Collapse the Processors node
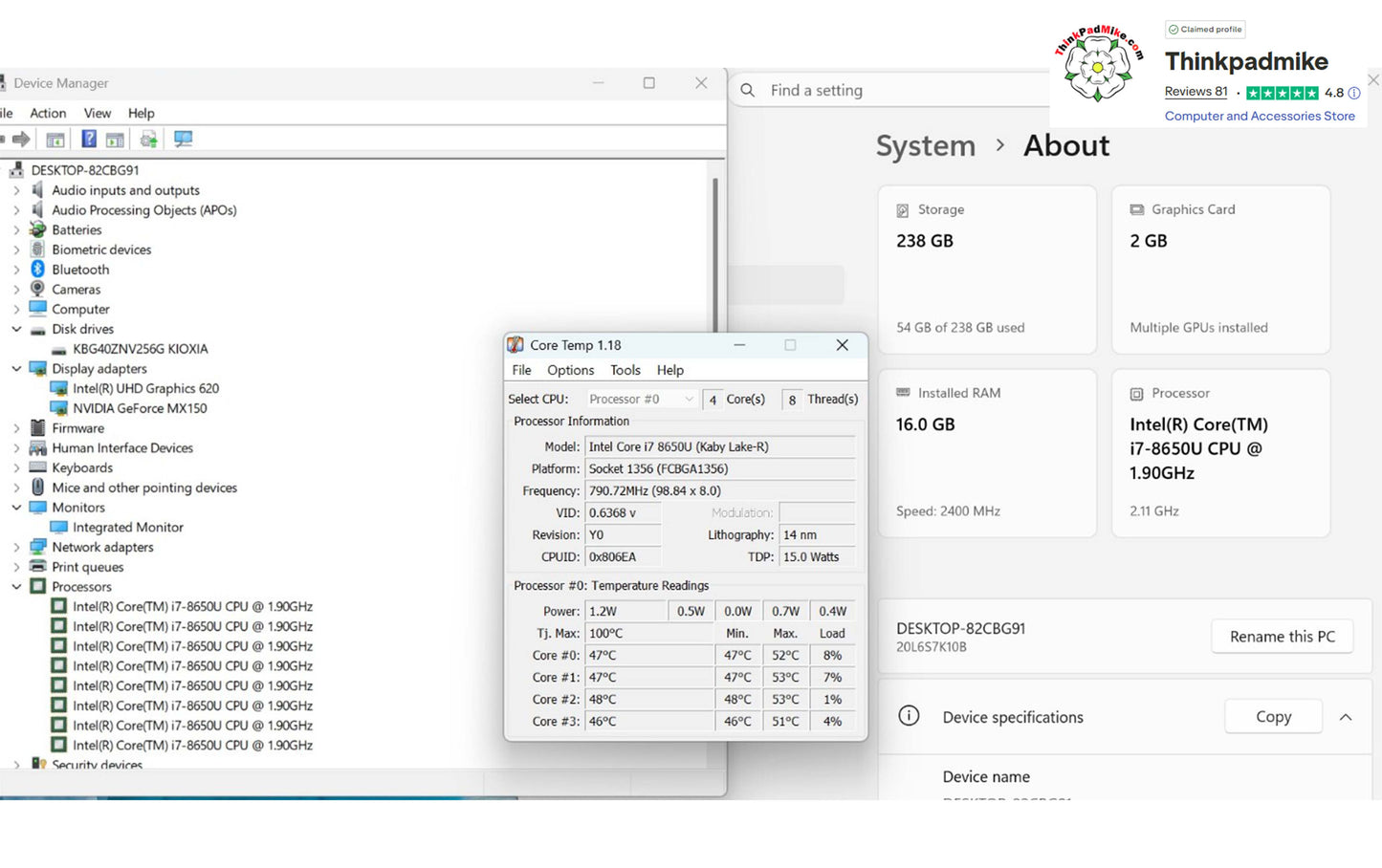This screenshot has height=868, width=1382. (16, 587)
